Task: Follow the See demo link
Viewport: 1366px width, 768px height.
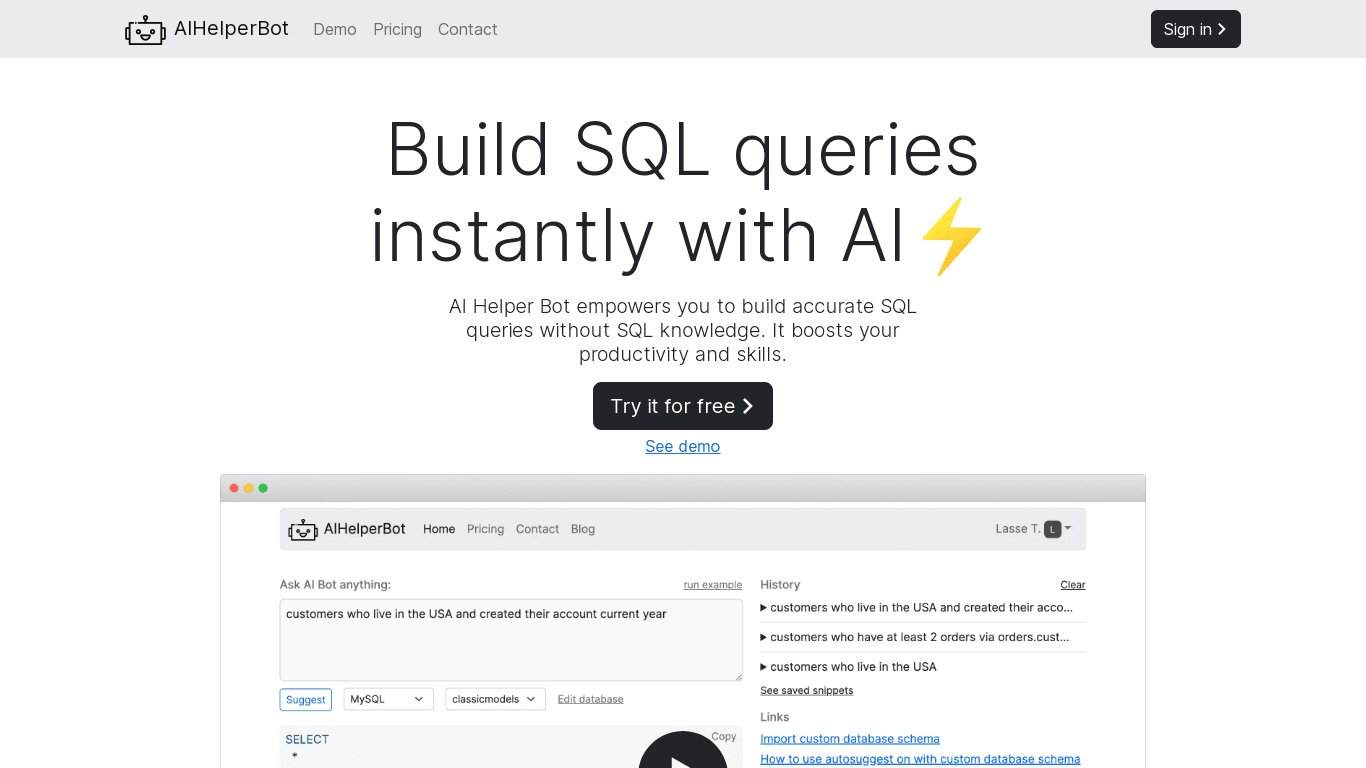Action: click(x=682, y=446)
